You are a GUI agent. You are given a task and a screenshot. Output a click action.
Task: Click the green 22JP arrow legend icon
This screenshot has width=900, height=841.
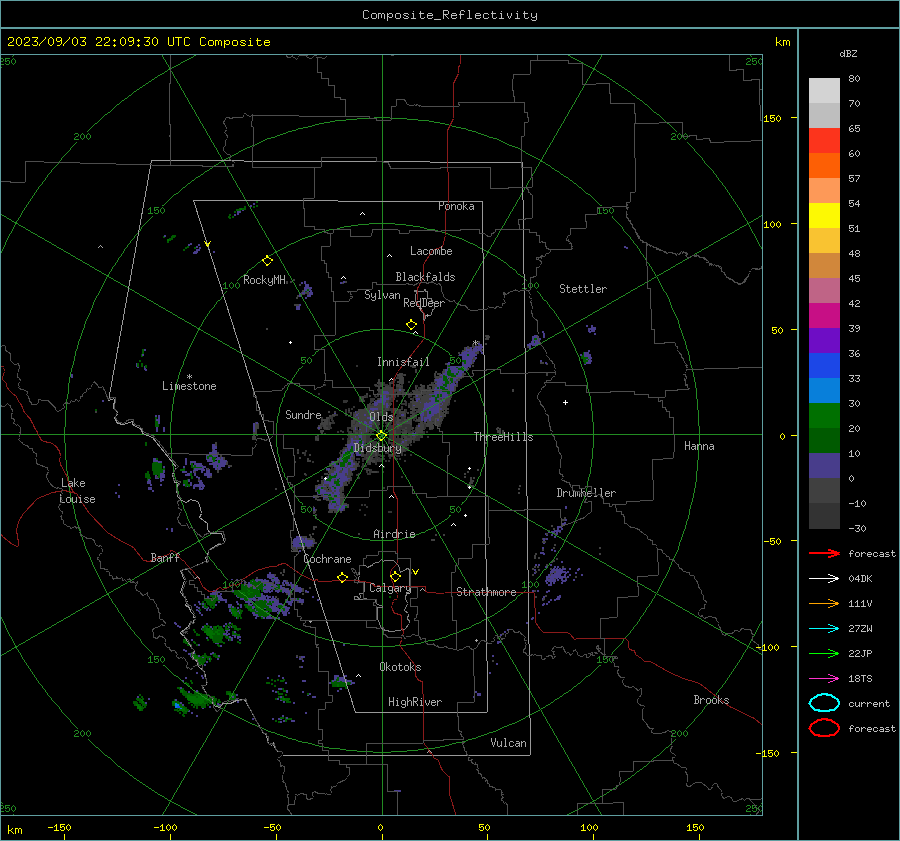coord(824,653)
